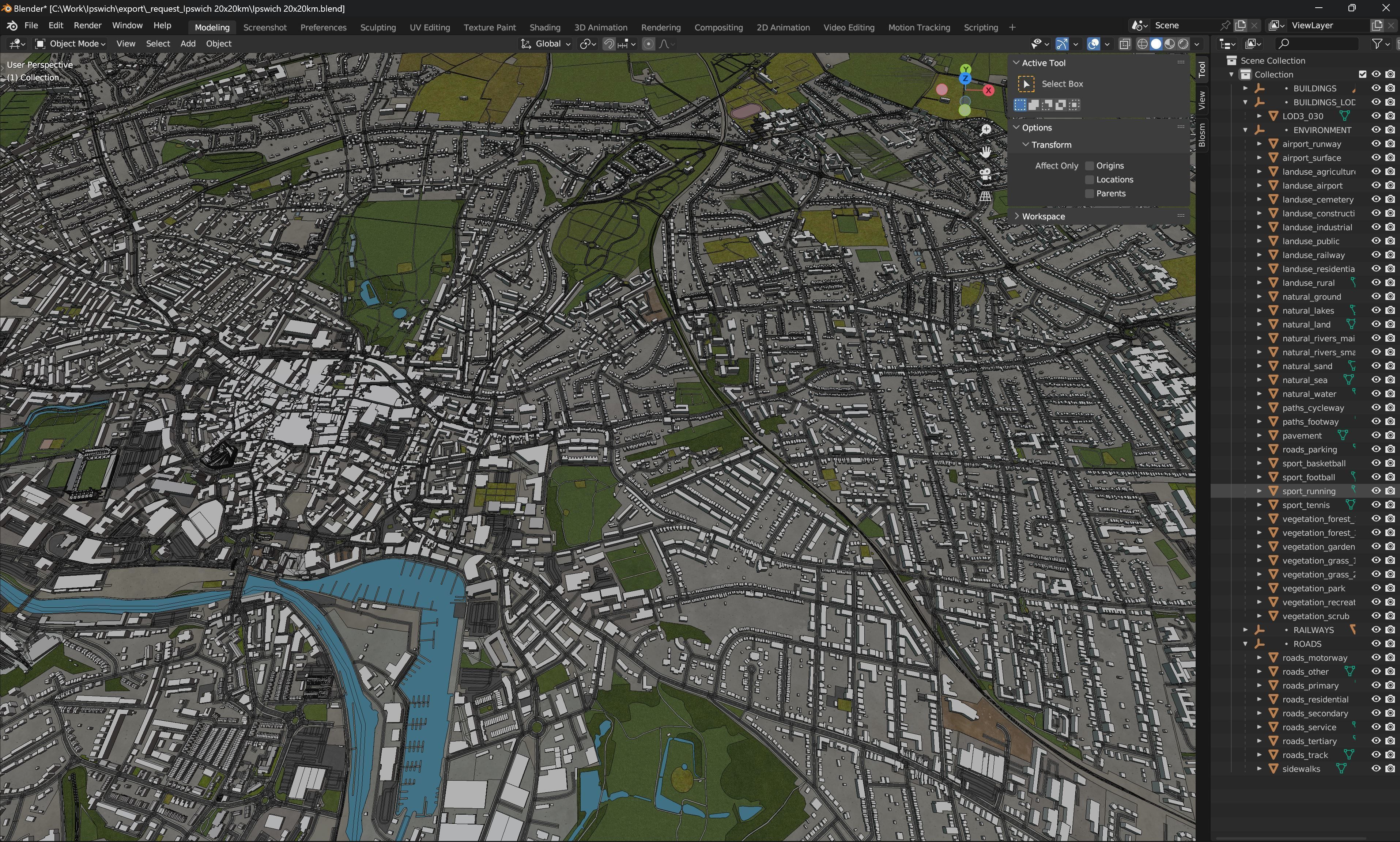Toggle camera view icon in viewport
This screenshot has width=1400, height=842.
point(986,174)
